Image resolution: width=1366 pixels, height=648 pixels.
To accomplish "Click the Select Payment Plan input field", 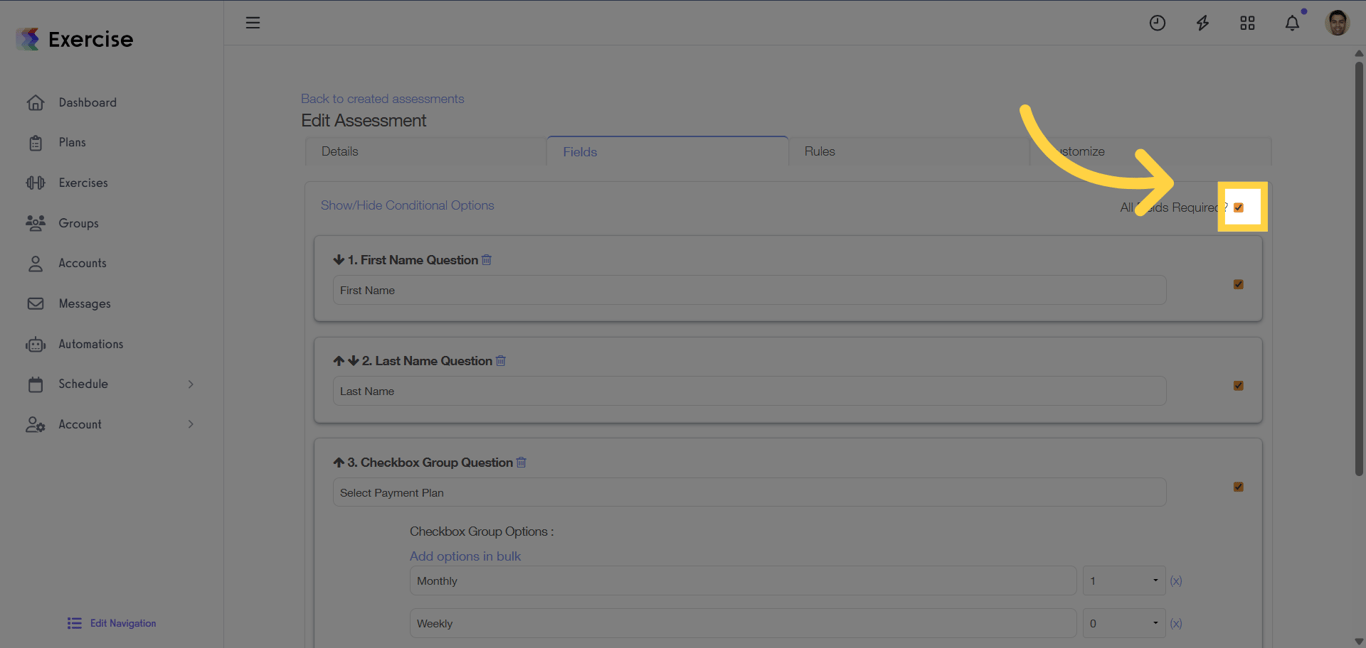I will coord(749,493).
